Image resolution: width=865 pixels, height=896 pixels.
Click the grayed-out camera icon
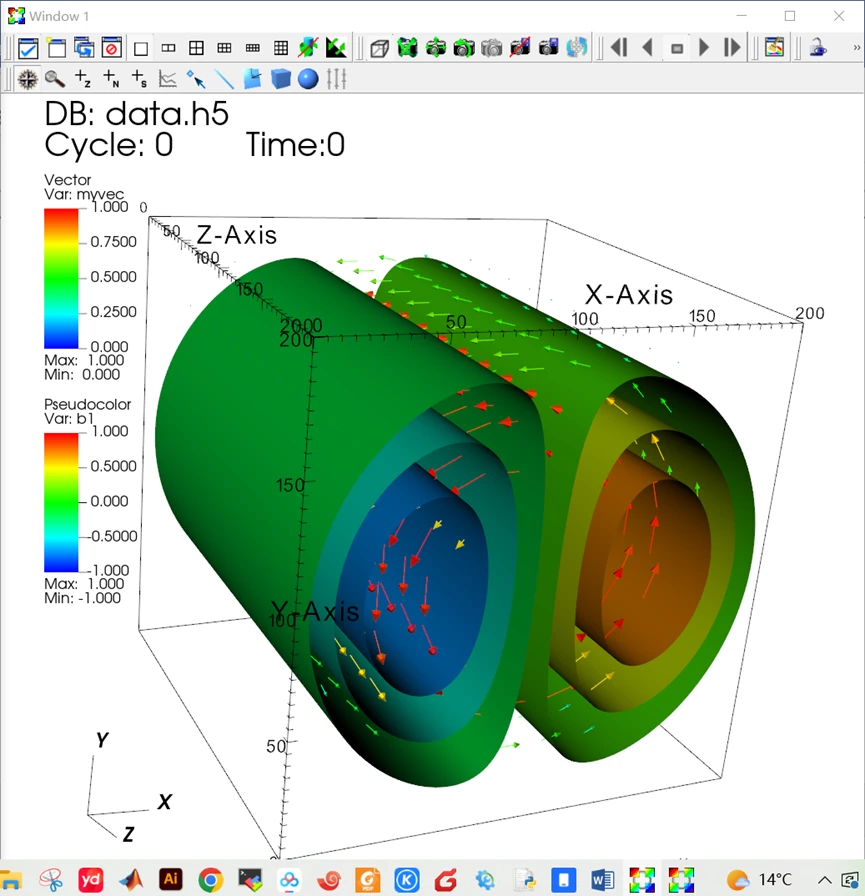coord(491,47)
